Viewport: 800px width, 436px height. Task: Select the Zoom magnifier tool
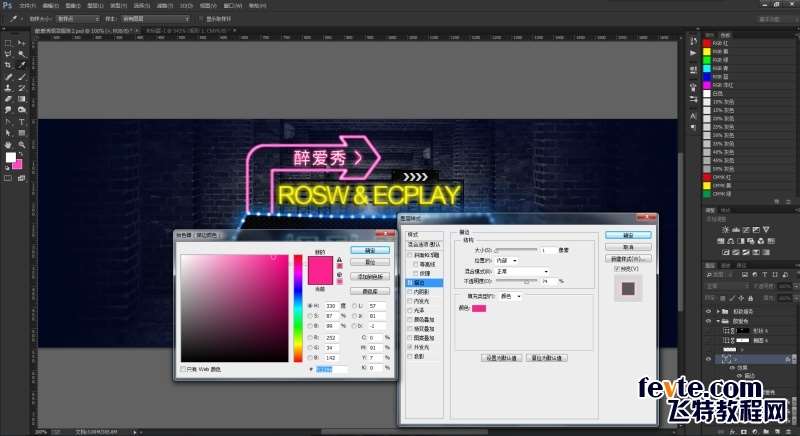point(21,145)
